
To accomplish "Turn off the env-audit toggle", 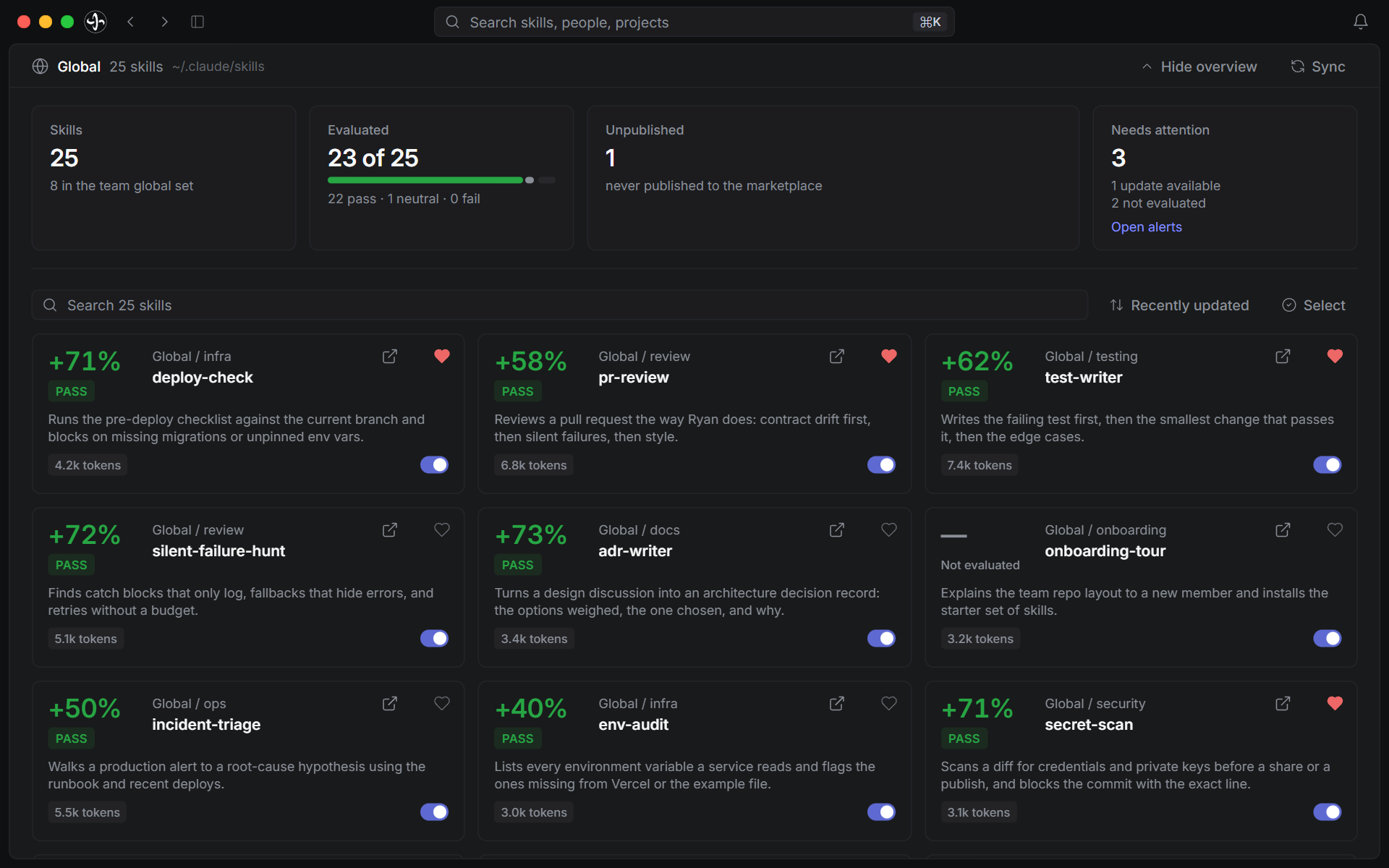I will [x=881, y=812].
